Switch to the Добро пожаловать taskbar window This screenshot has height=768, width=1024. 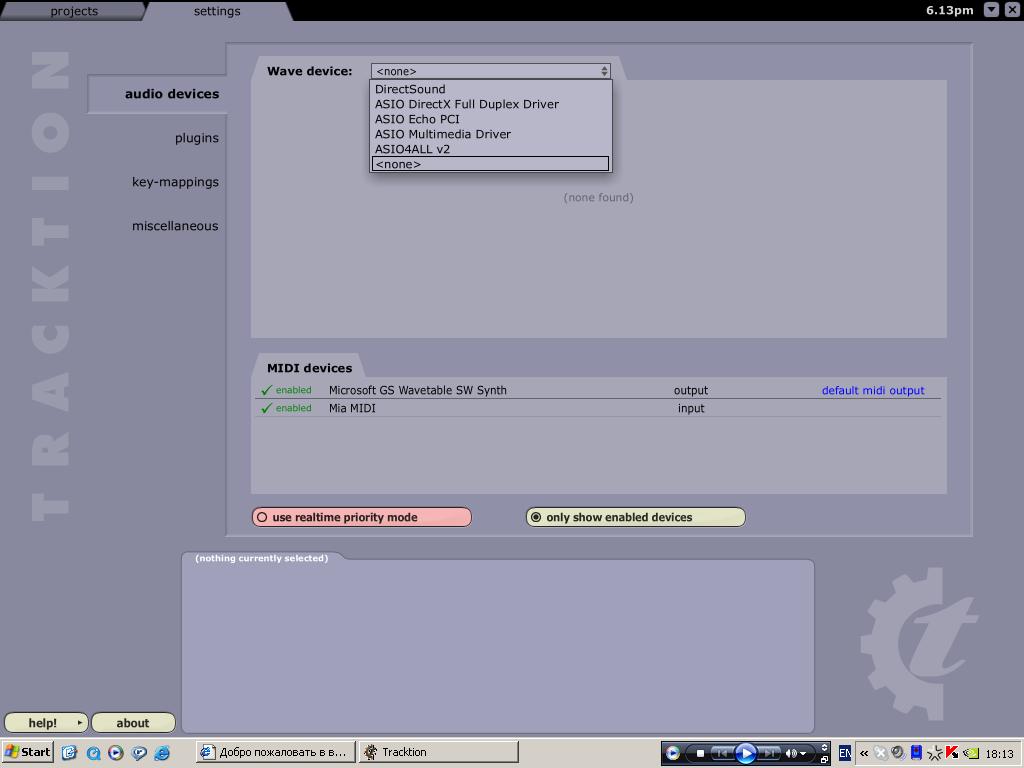[276, 752]
